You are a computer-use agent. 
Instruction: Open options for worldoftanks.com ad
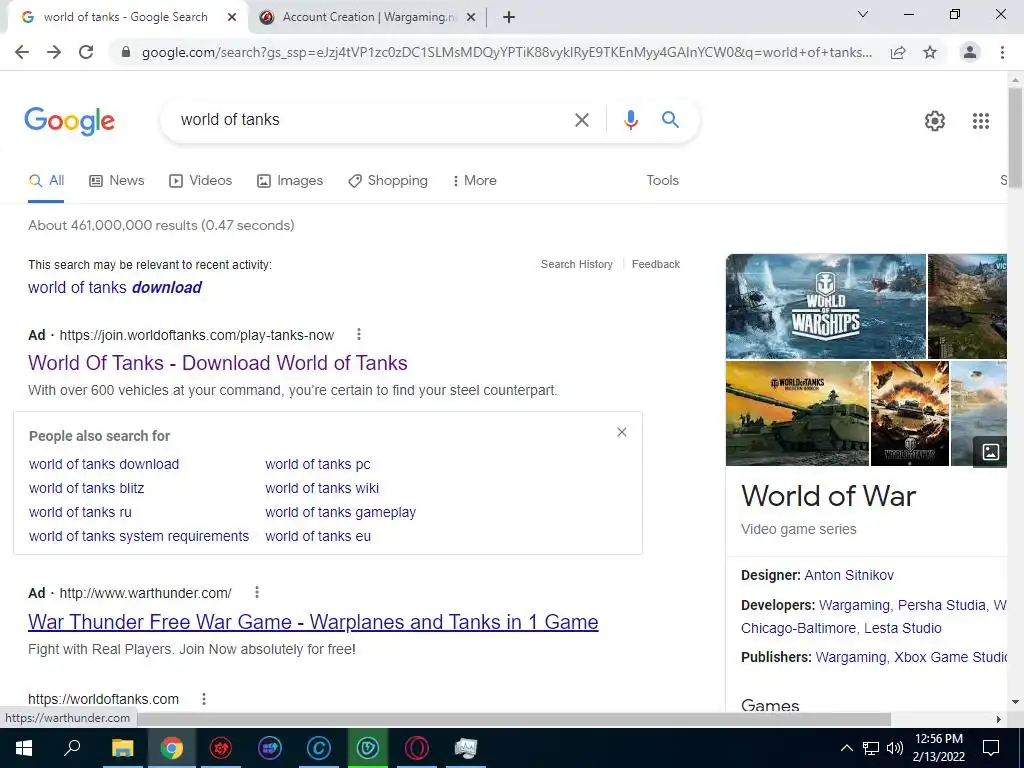pos(359,335)
